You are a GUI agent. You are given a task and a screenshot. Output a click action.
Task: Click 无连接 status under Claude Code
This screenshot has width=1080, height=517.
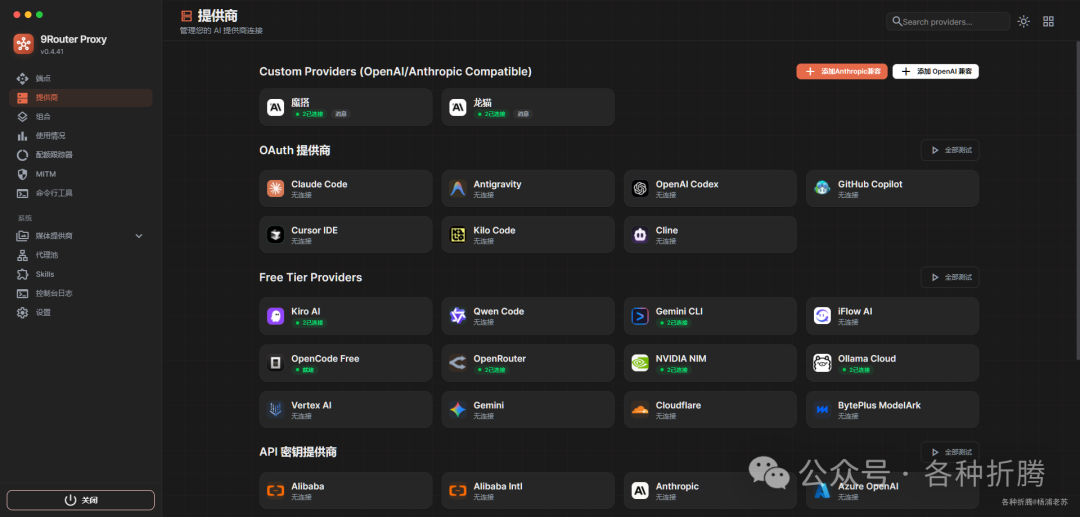pos(301,196)
